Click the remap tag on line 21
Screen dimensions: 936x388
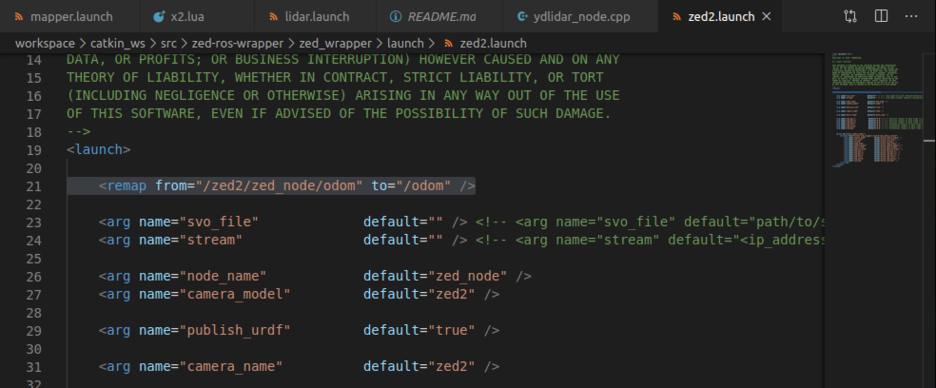[x=127, y=186]
